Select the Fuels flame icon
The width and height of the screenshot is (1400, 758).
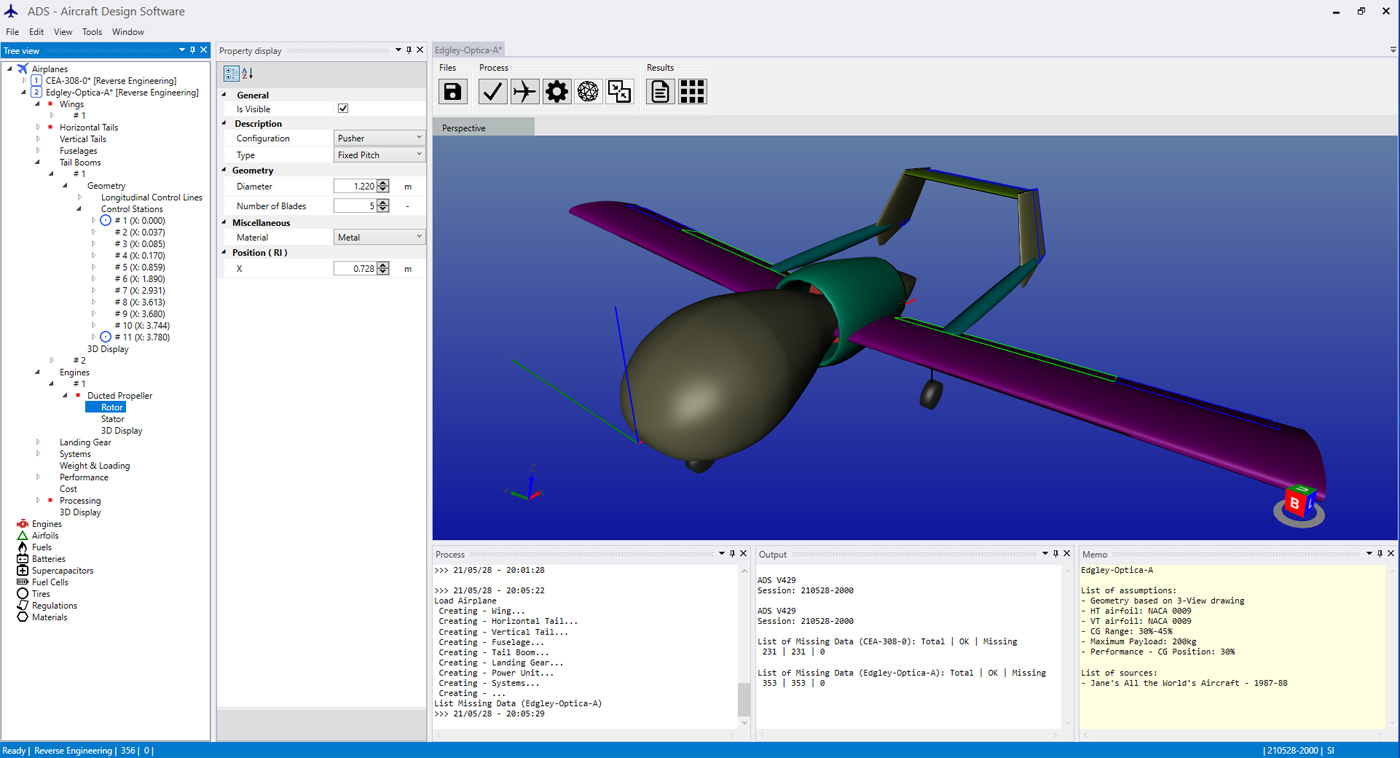coord(22,547)
